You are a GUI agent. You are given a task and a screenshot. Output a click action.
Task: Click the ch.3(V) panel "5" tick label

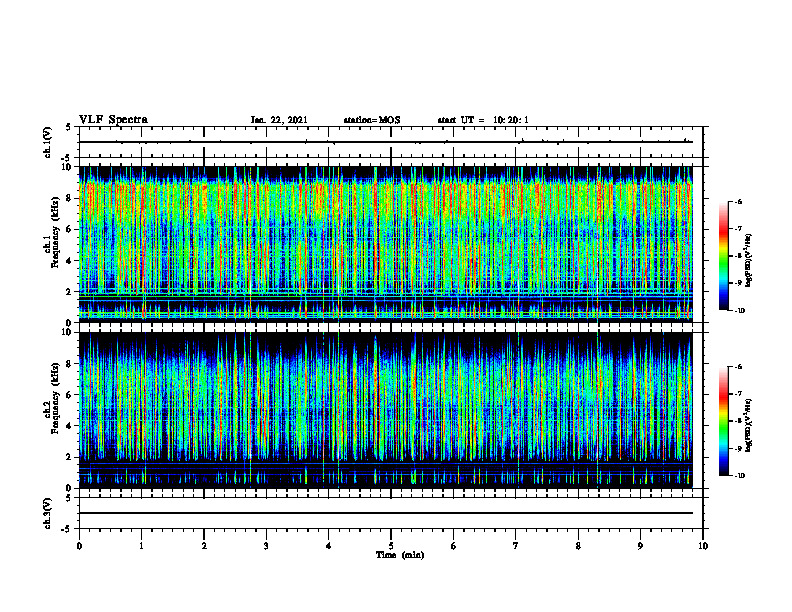point(69,498)
